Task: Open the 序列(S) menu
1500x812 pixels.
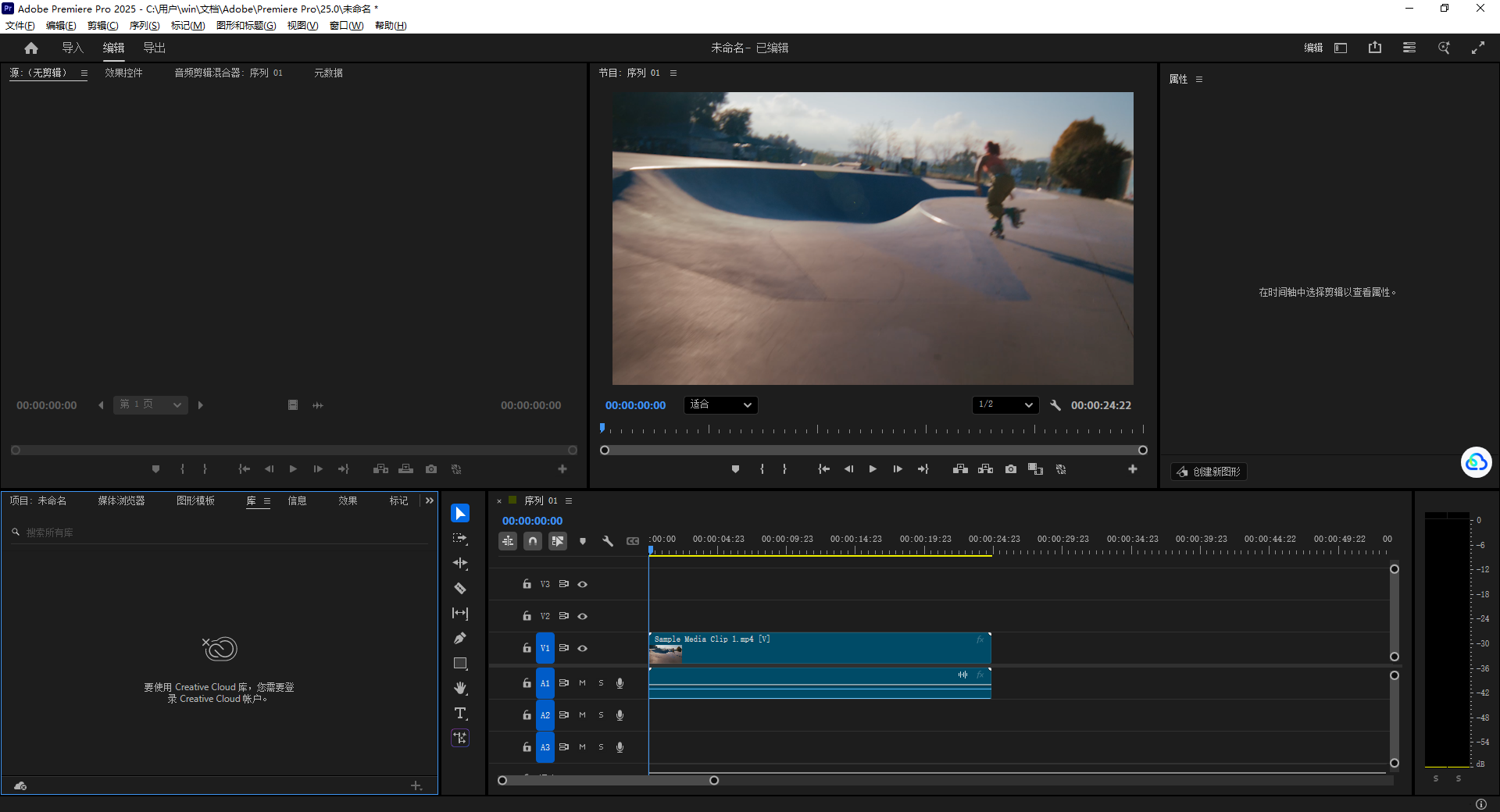Action: point(145,26)
